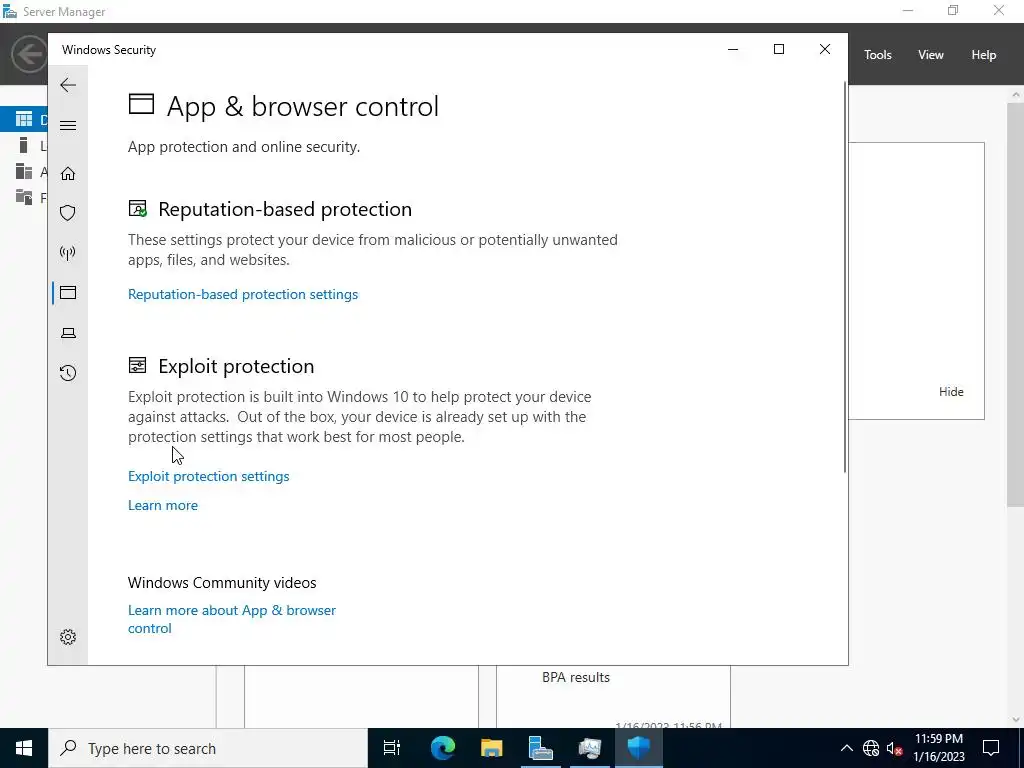Show hidden system tray icons
This screenshot has width=1024, height=768.
(846, 748)
